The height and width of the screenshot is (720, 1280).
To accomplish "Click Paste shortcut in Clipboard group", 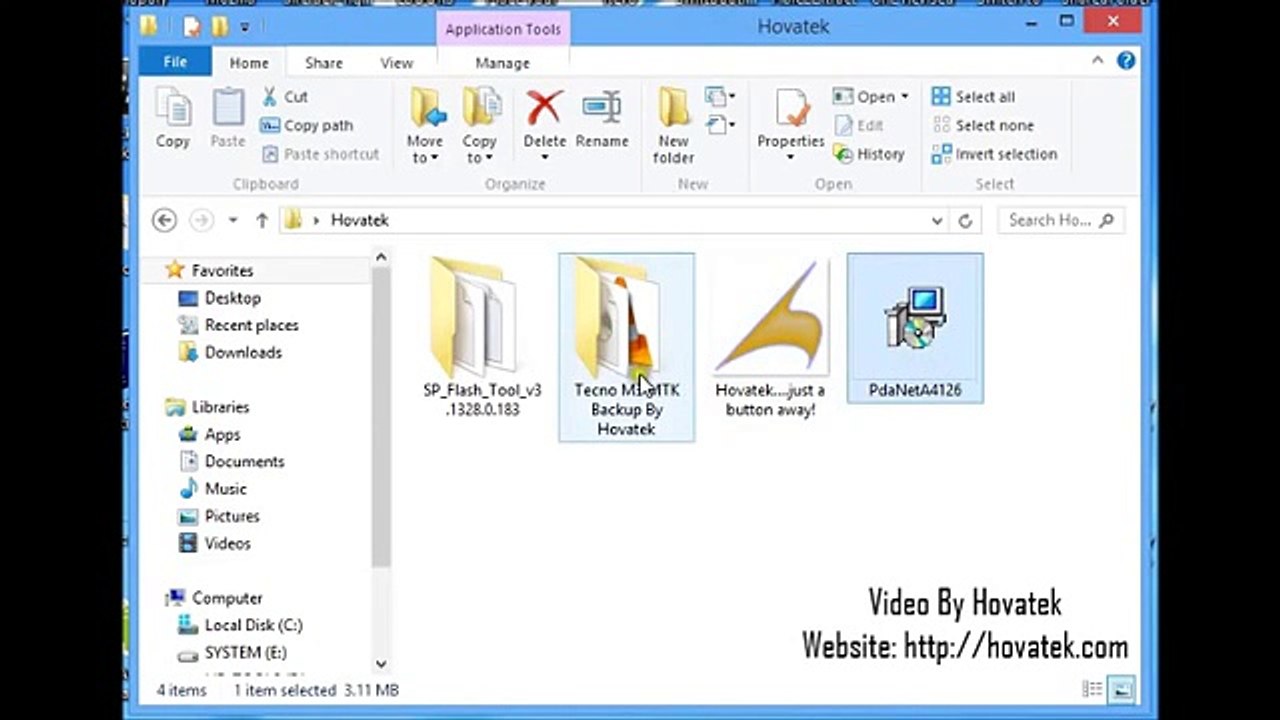I will (320, 154).
